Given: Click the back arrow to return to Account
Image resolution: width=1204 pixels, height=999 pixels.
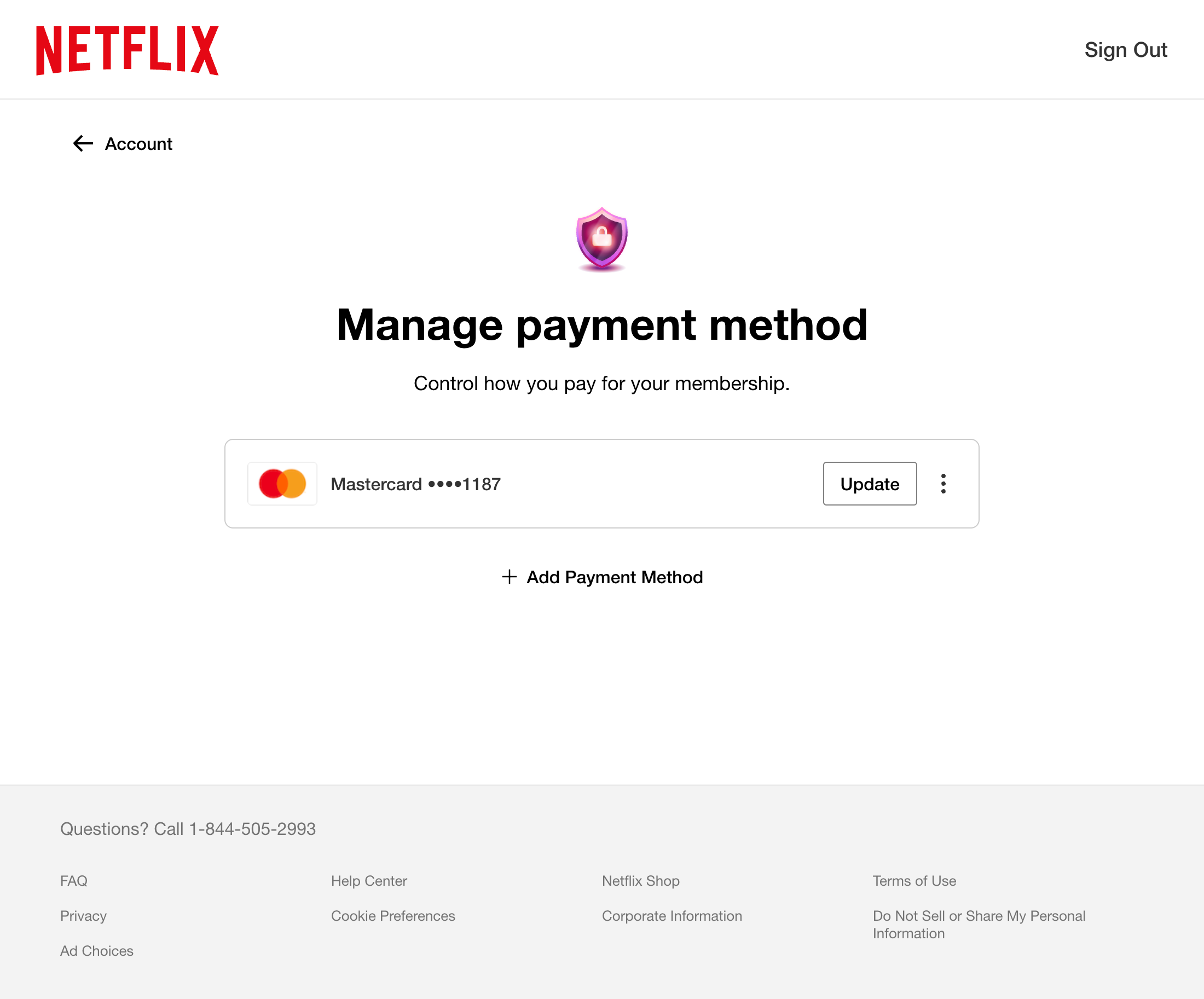Looking at the screenshot, I should [82, 144].
